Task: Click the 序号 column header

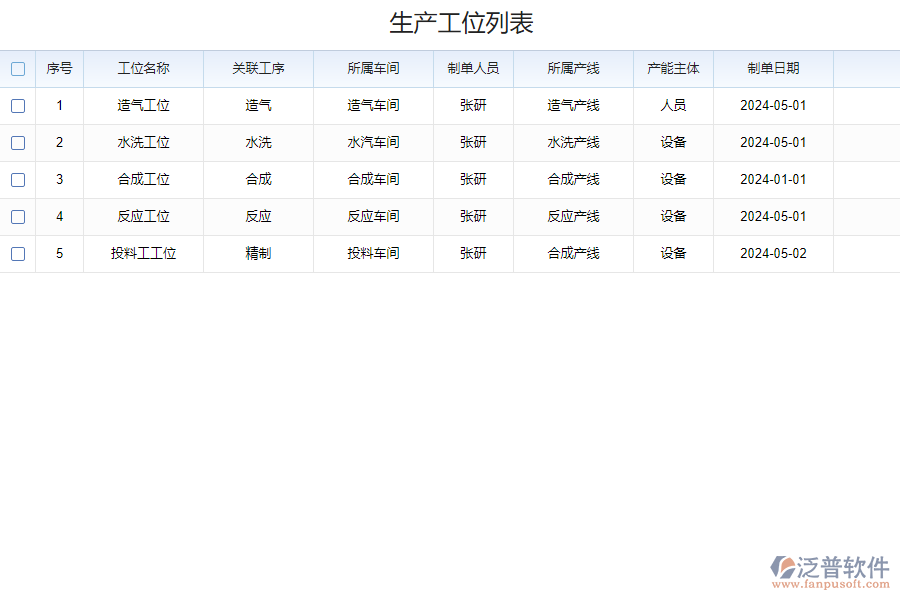Action: pyautogui.click(x=58, y=68)
